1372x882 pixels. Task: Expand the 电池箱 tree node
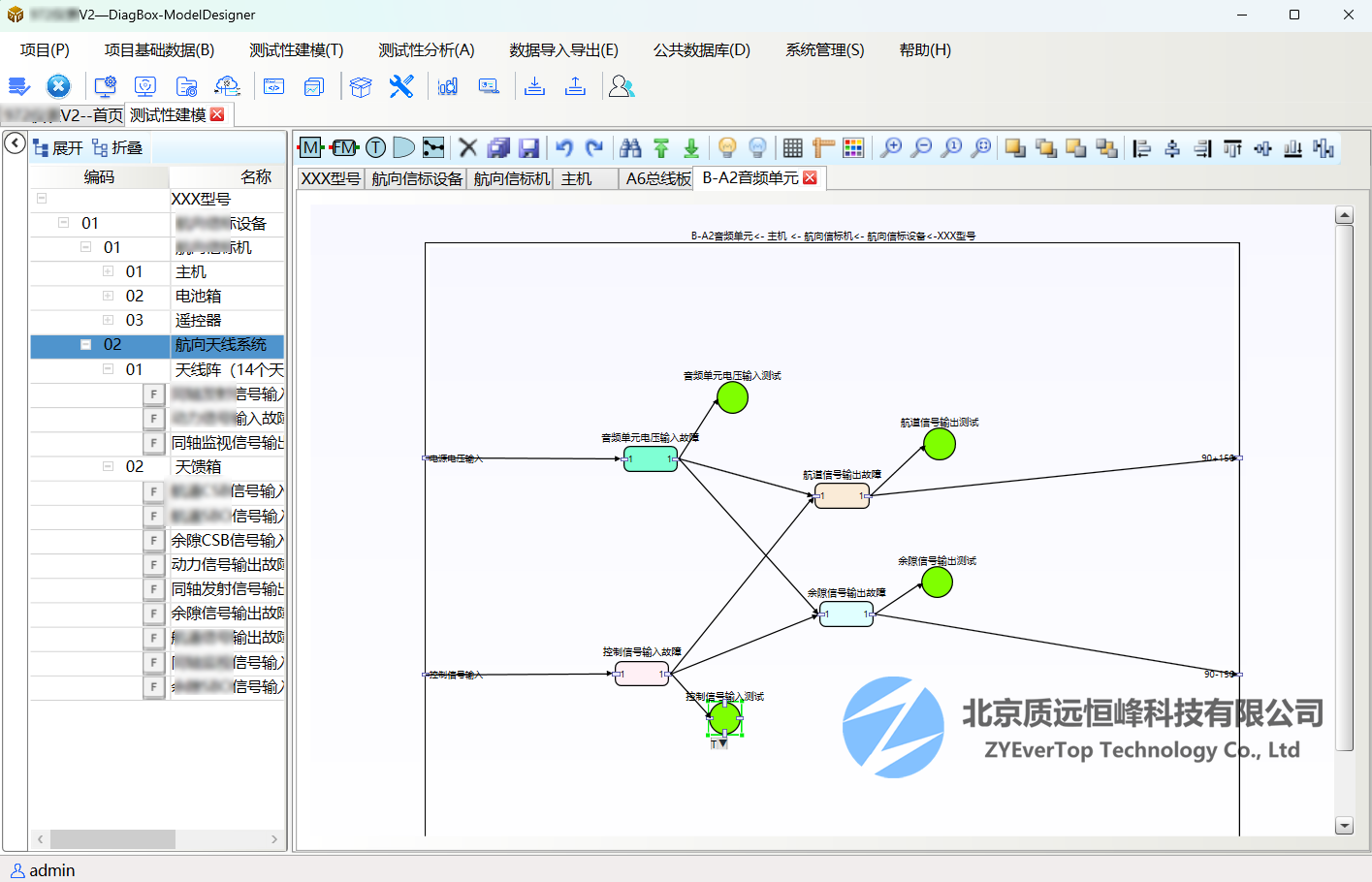tap(108, 296)
